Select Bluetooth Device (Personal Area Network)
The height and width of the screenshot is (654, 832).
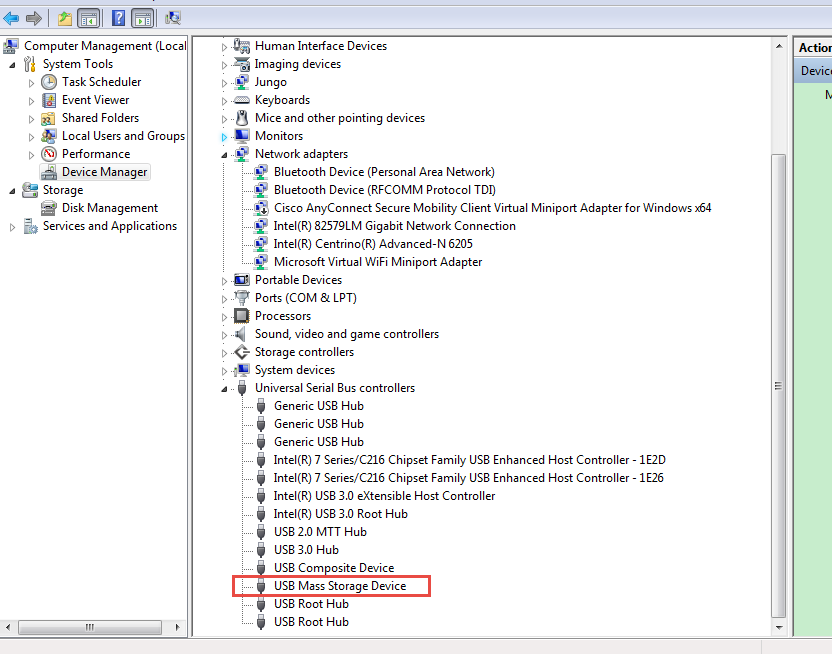click(x=384, y=172)
